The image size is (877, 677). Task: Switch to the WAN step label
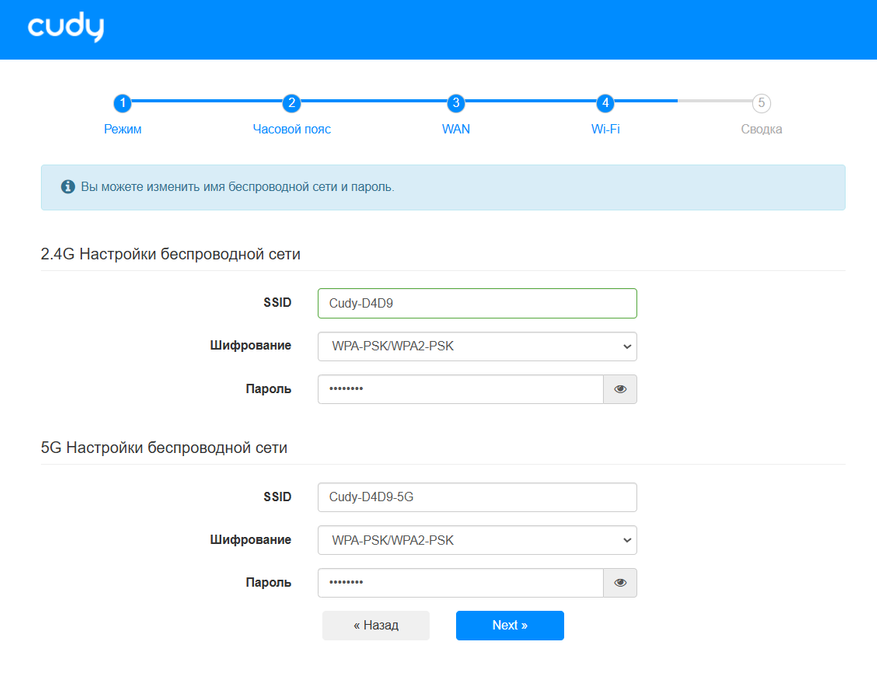pyautogui.click(x=456, y=129)
